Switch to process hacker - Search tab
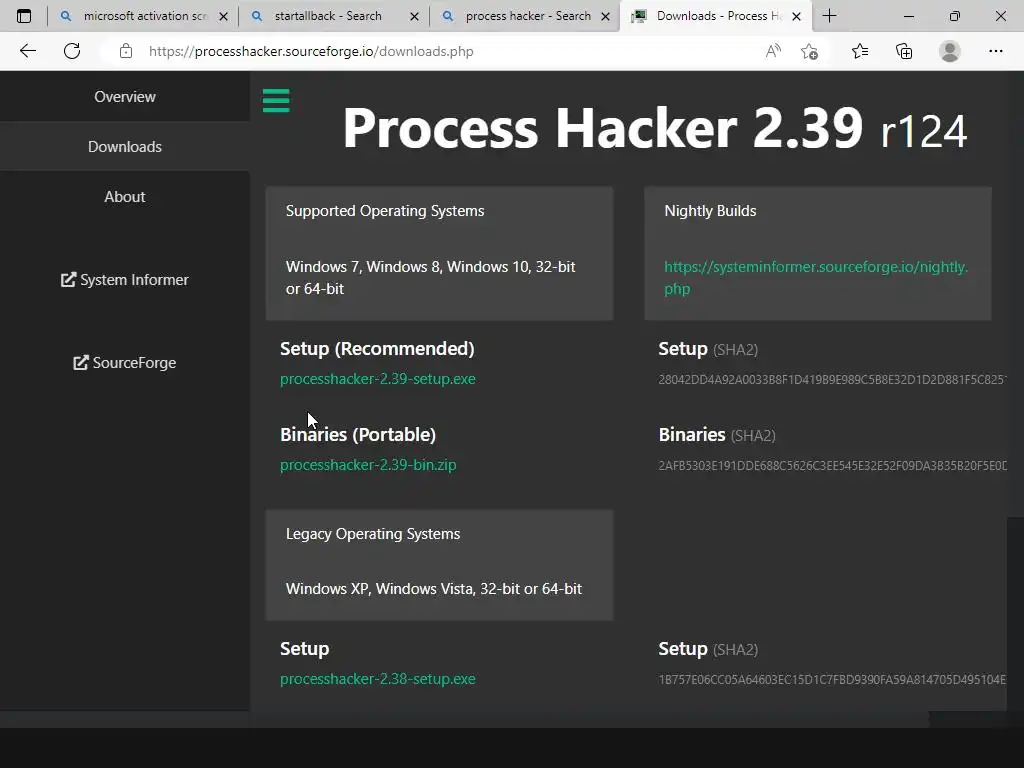The image size is (1024, 768). 526,16
